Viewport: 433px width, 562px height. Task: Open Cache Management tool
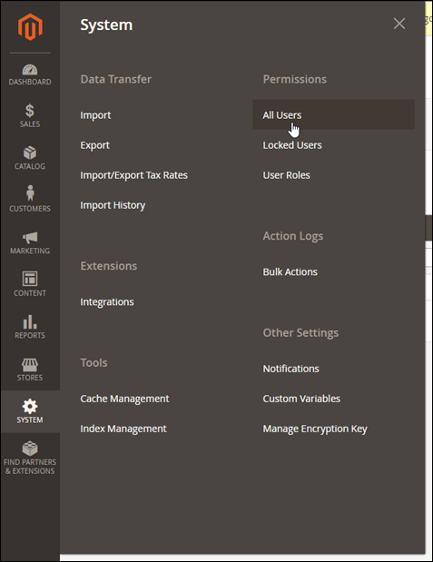(x=124, y=399)
